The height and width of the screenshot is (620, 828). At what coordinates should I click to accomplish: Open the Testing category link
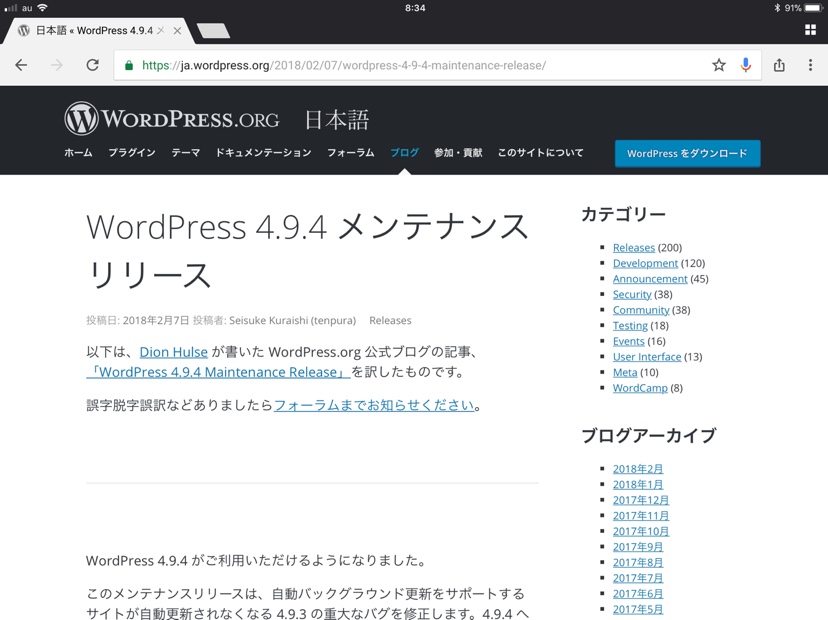tap(630, 325)
